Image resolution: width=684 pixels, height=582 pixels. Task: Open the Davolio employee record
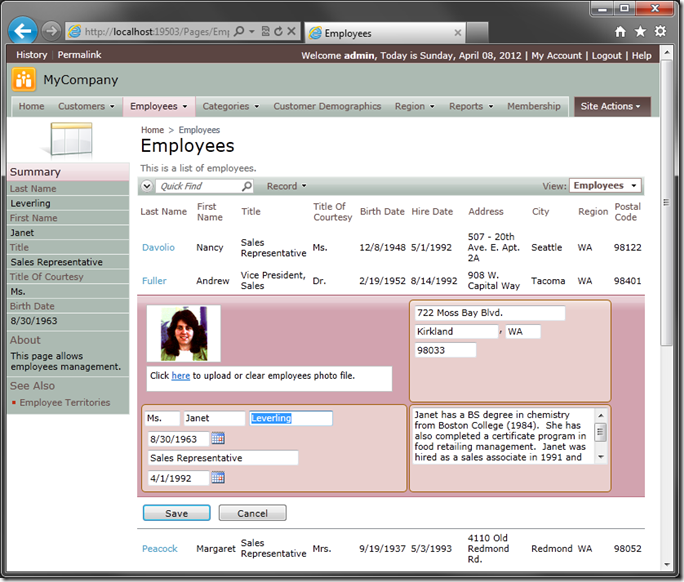click(x=158, y=247)
